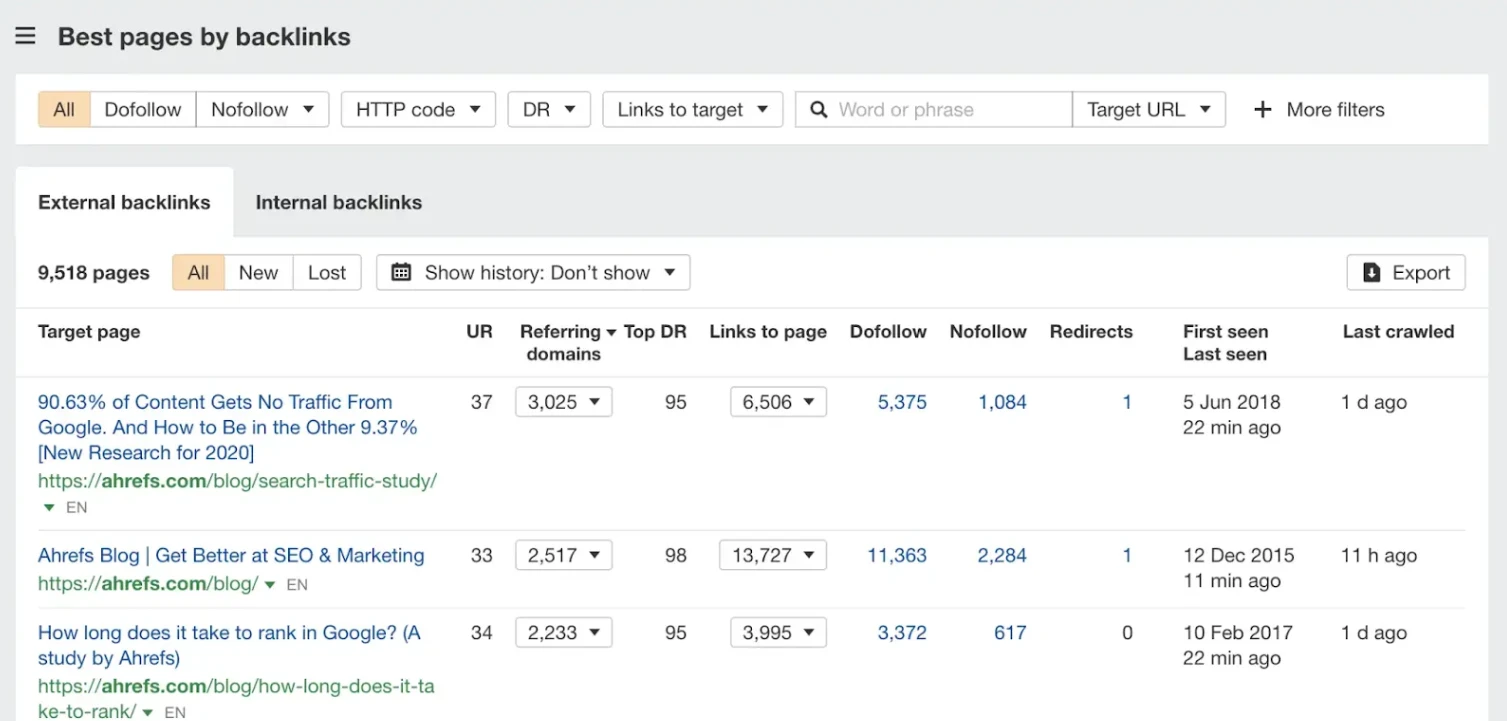Click the plus icon for More filters
The image size is (1507, 721).
click(1262, 110)
